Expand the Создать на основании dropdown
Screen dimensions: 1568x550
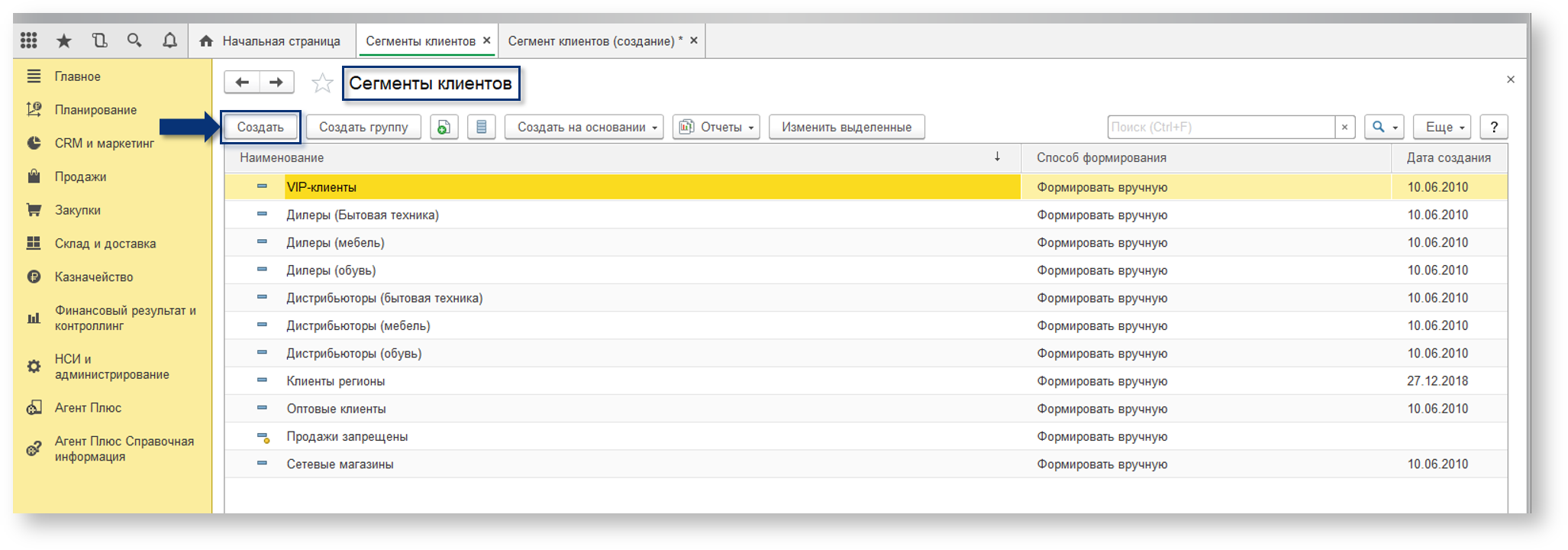[x=584, y=127]
